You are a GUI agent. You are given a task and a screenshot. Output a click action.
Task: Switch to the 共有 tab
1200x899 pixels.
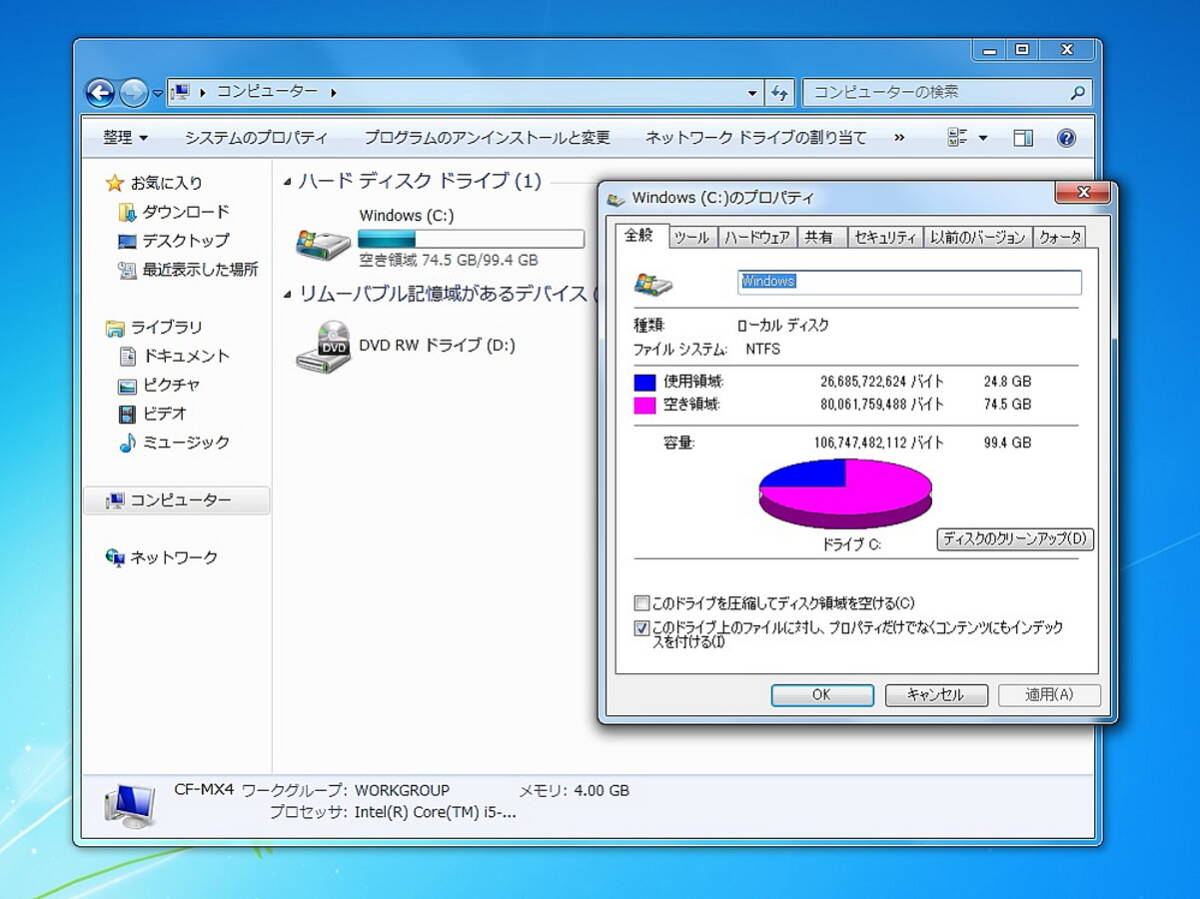820,237
